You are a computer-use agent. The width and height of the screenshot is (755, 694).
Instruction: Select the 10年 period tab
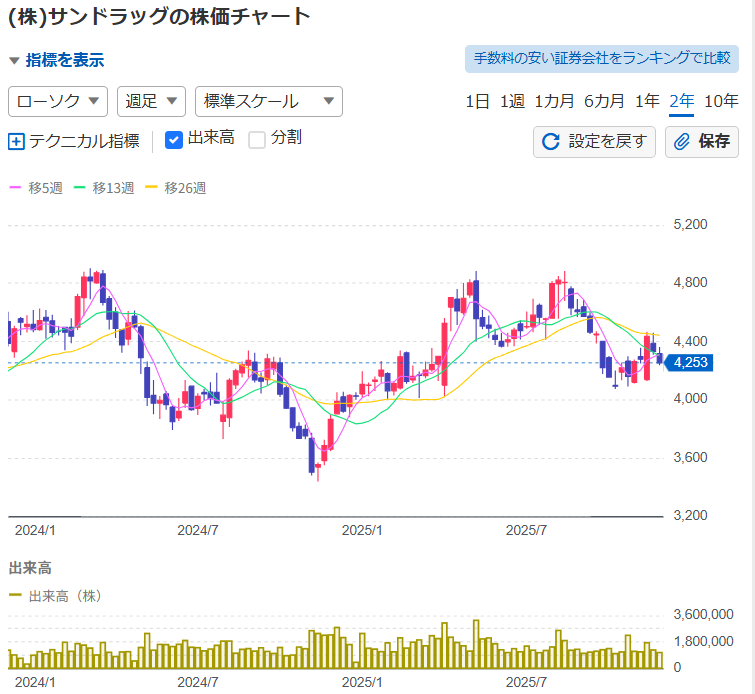tap(721, 101)
